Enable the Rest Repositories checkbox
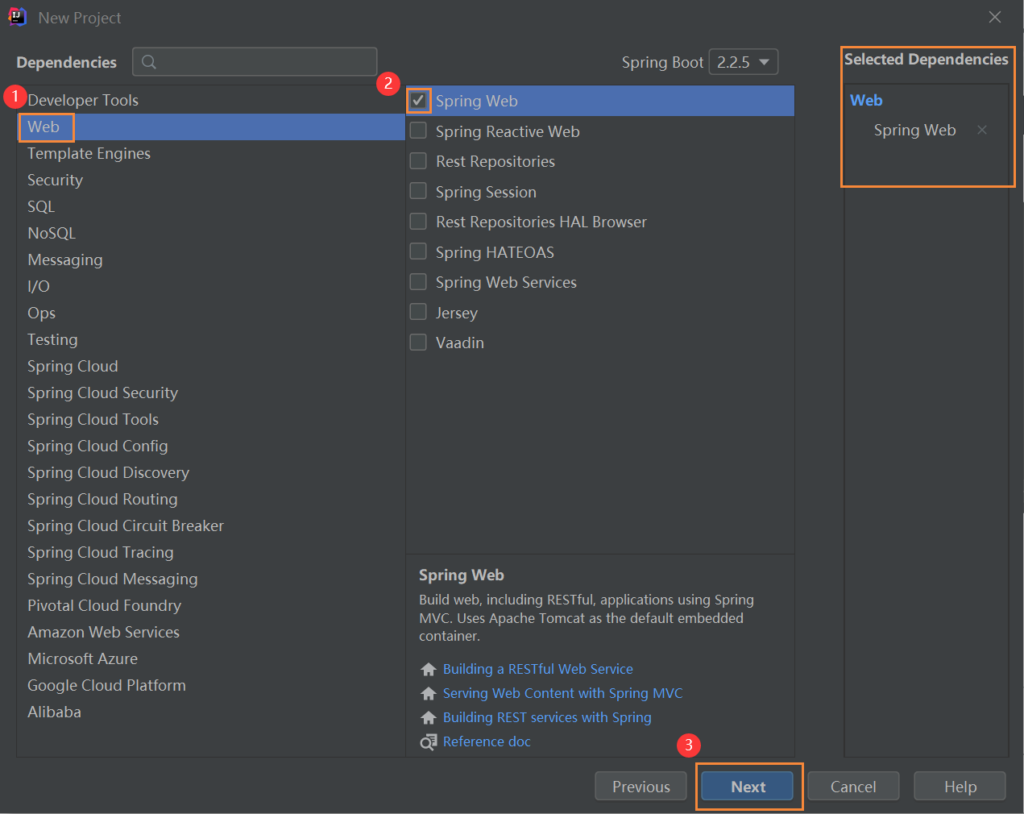Viewport: 1024px width, 814px height. (418, 161)
